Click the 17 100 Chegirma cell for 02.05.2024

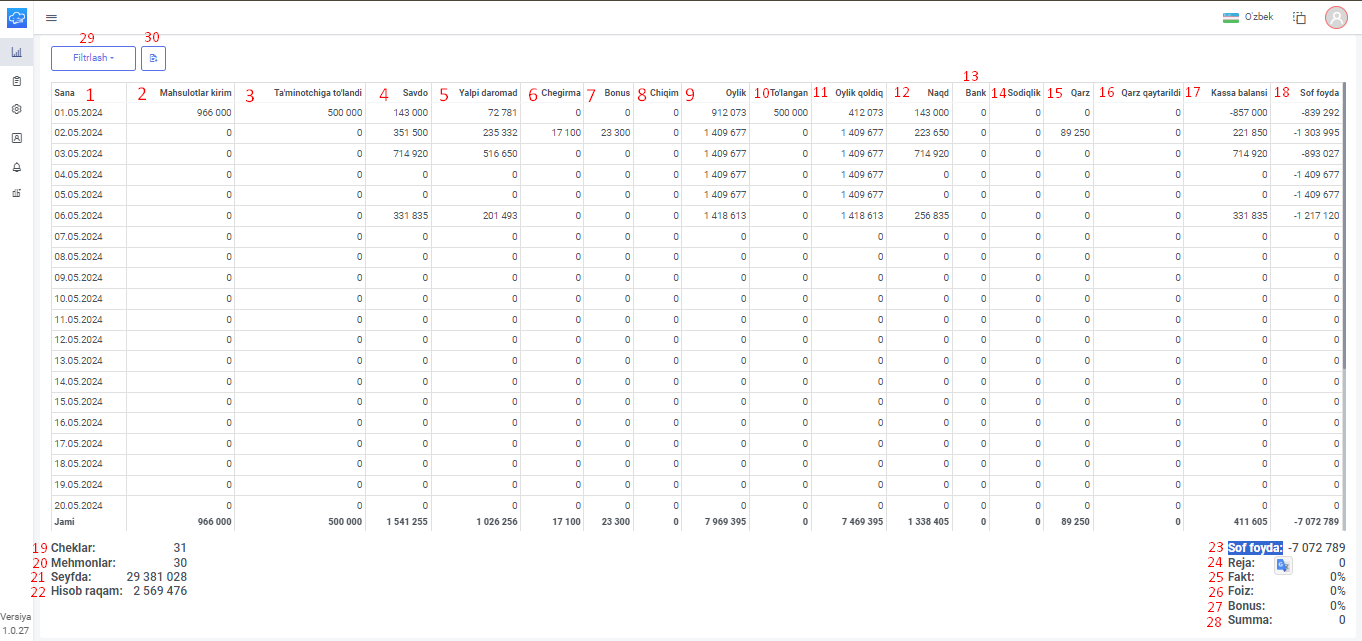click(x=566, y=133)
